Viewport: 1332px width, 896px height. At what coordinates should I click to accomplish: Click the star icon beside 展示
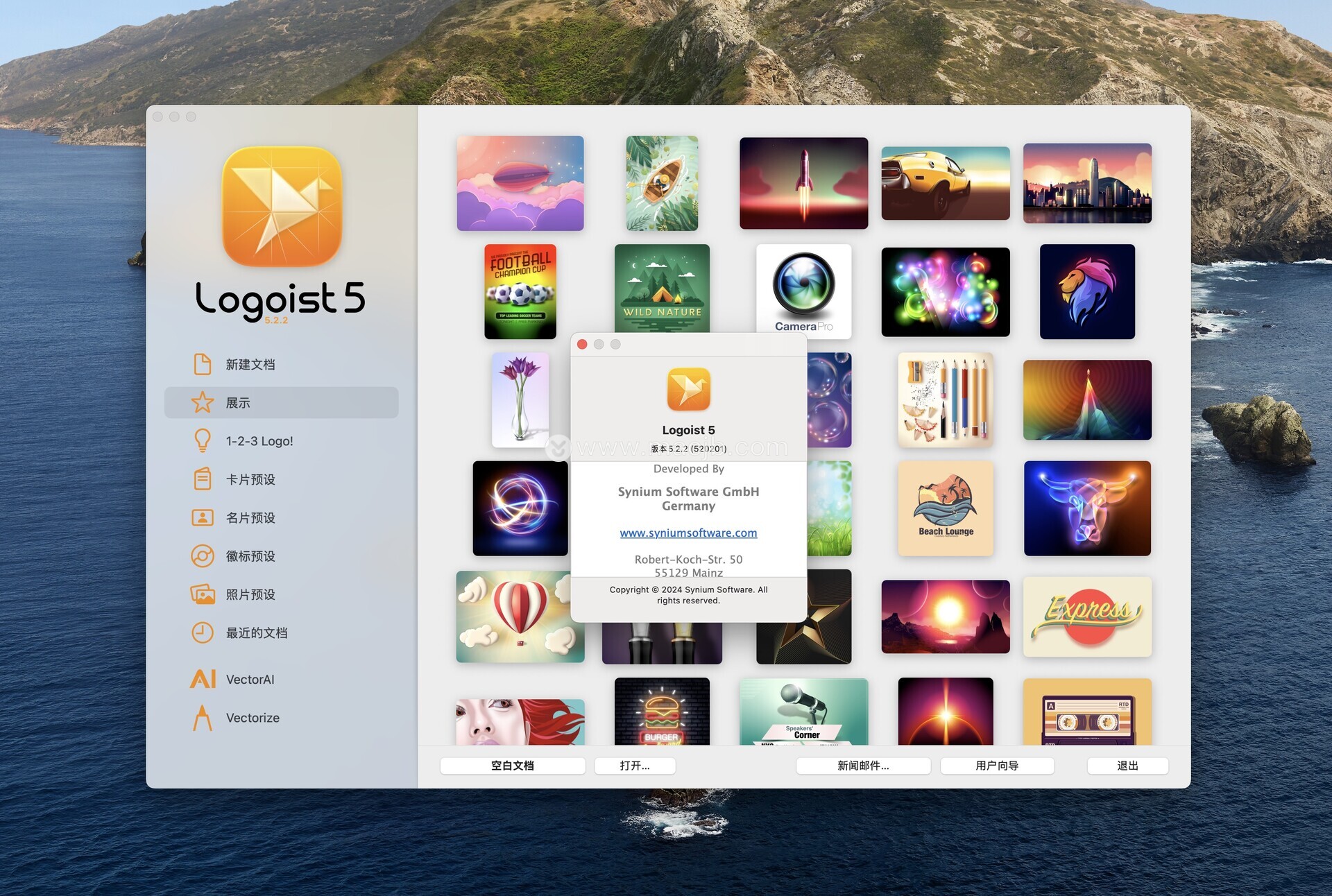pyautogui.click(x=202, y=402)
